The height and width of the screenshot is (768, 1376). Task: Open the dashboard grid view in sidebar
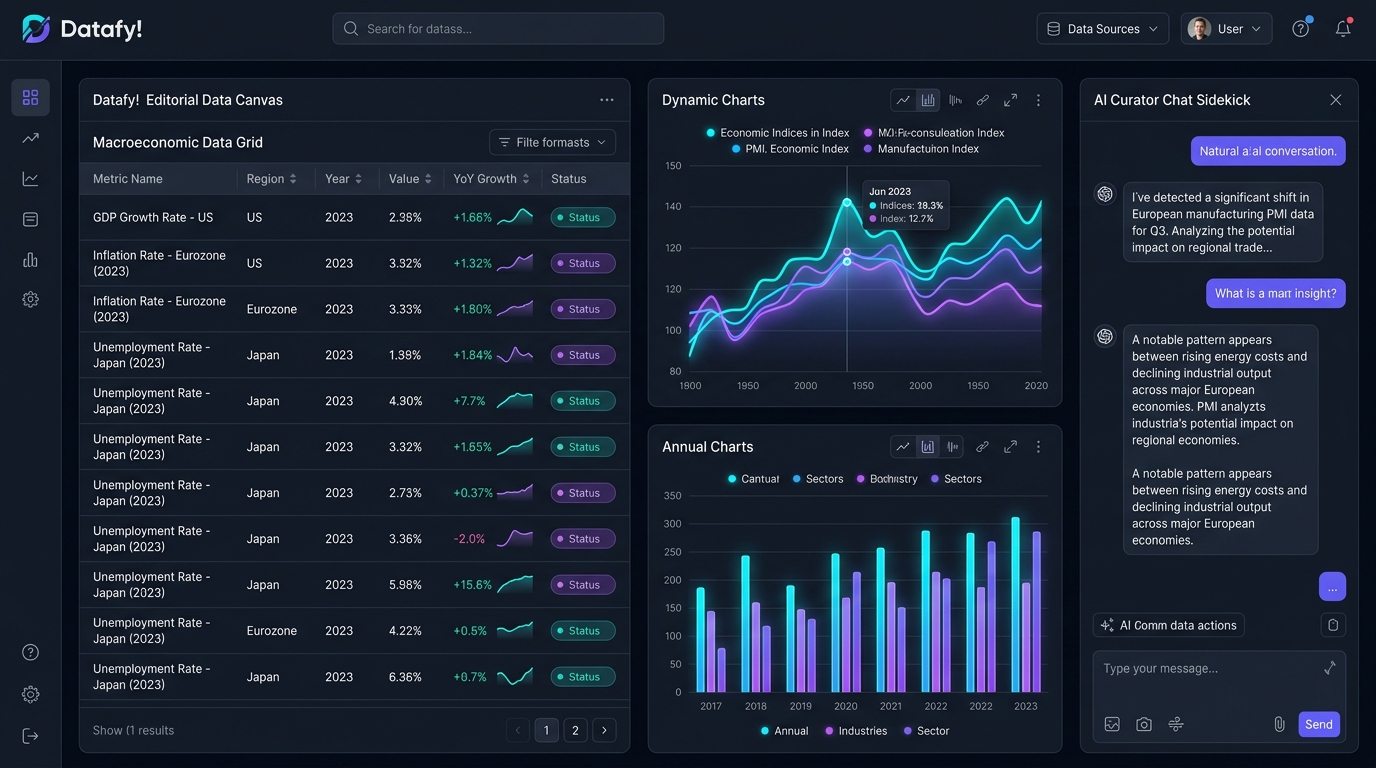(30, 97)
